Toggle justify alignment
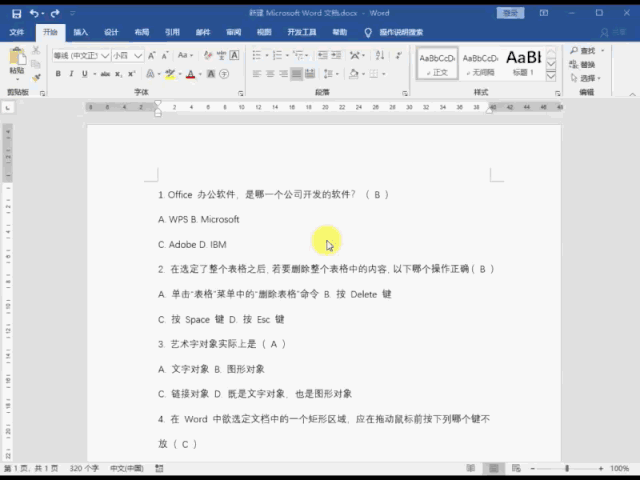640x480 pixels. coord(297,74)
